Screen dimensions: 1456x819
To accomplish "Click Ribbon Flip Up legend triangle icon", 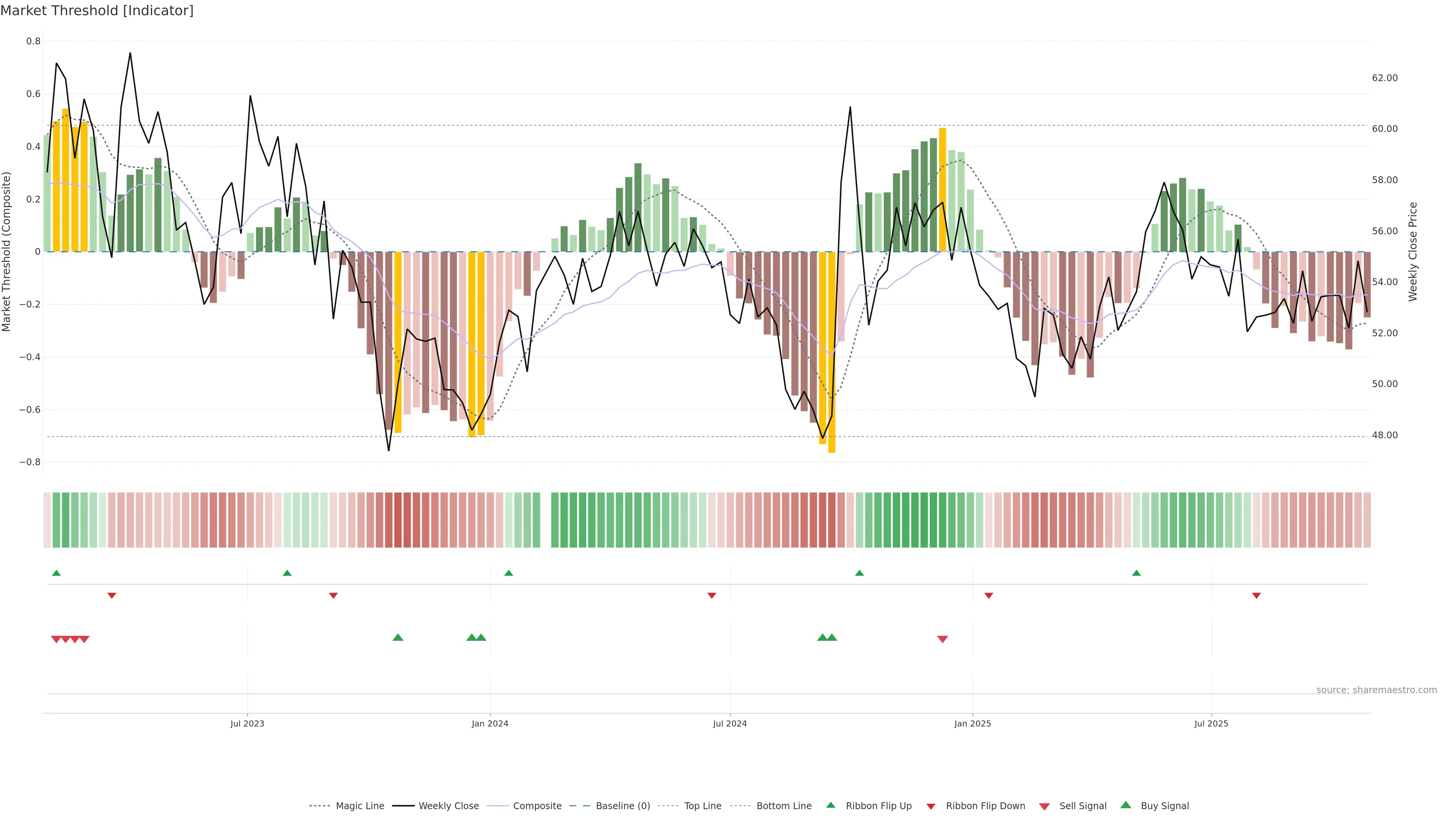I will point(831,805).
